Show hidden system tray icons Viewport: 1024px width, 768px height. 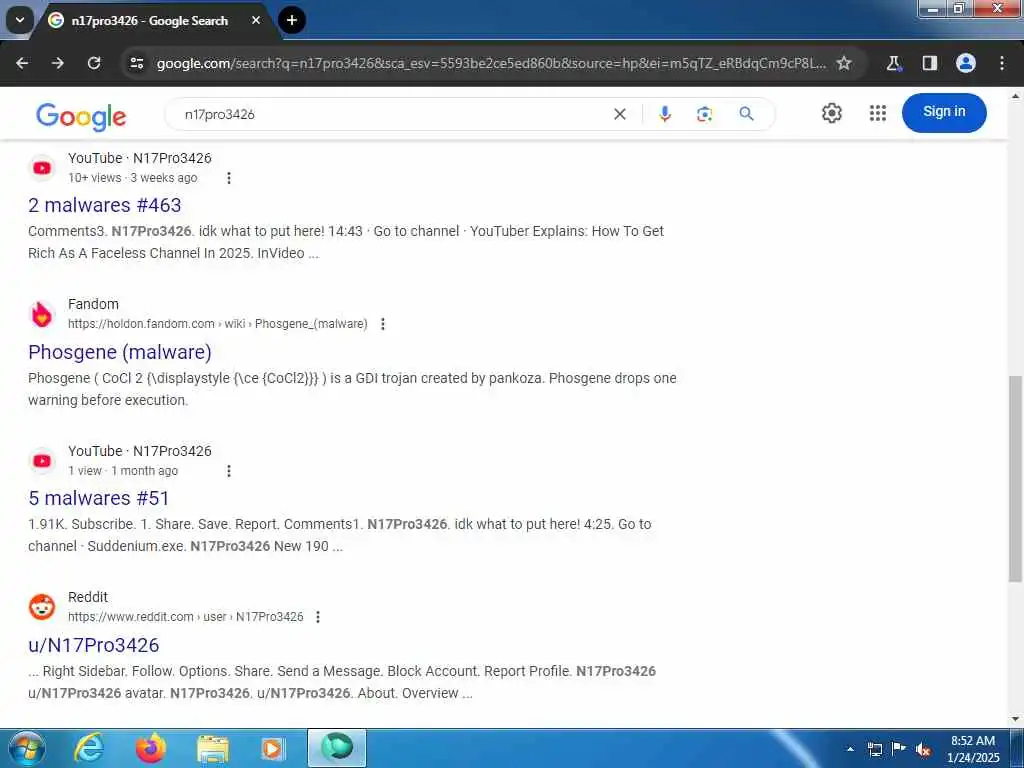tap(850, 749)
